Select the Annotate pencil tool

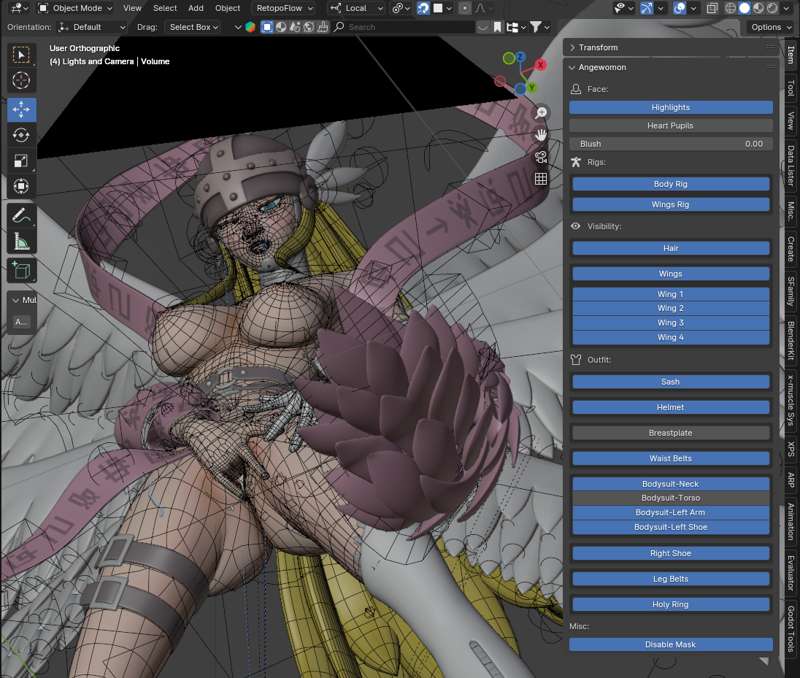tap(22, 215)
